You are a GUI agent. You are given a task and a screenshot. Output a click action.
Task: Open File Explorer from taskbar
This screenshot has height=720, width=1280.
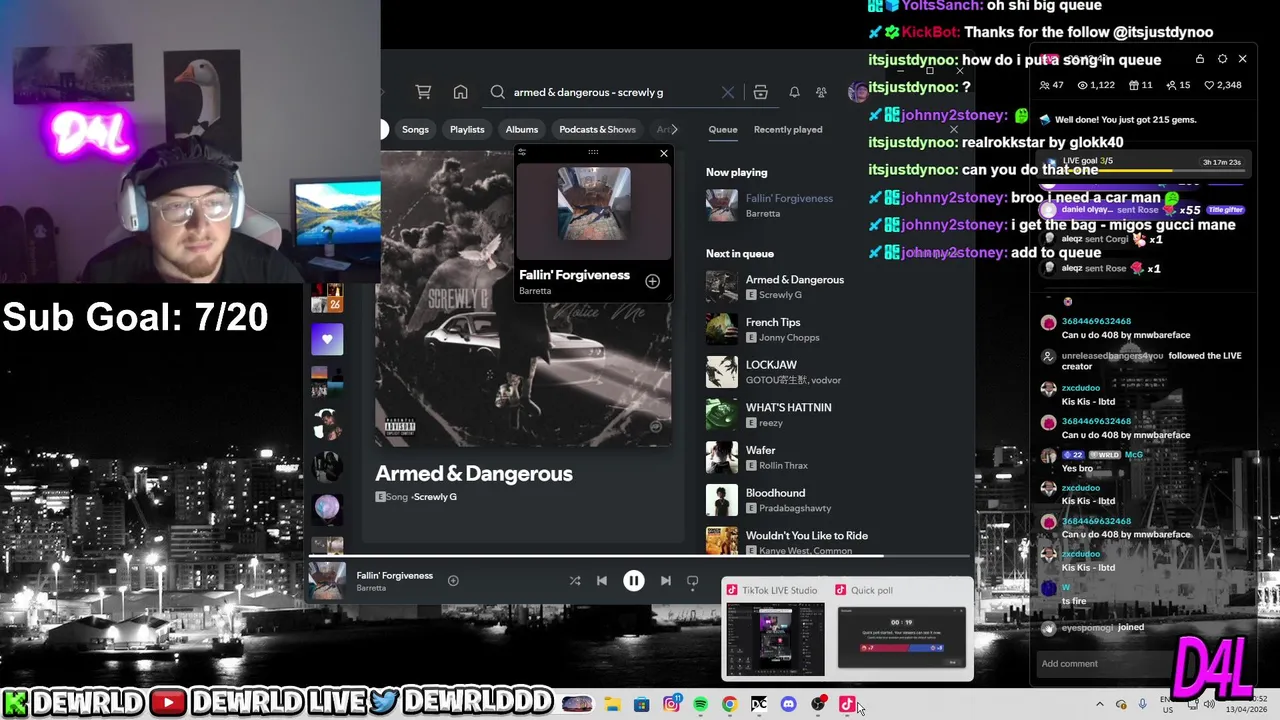click(612, 704)
